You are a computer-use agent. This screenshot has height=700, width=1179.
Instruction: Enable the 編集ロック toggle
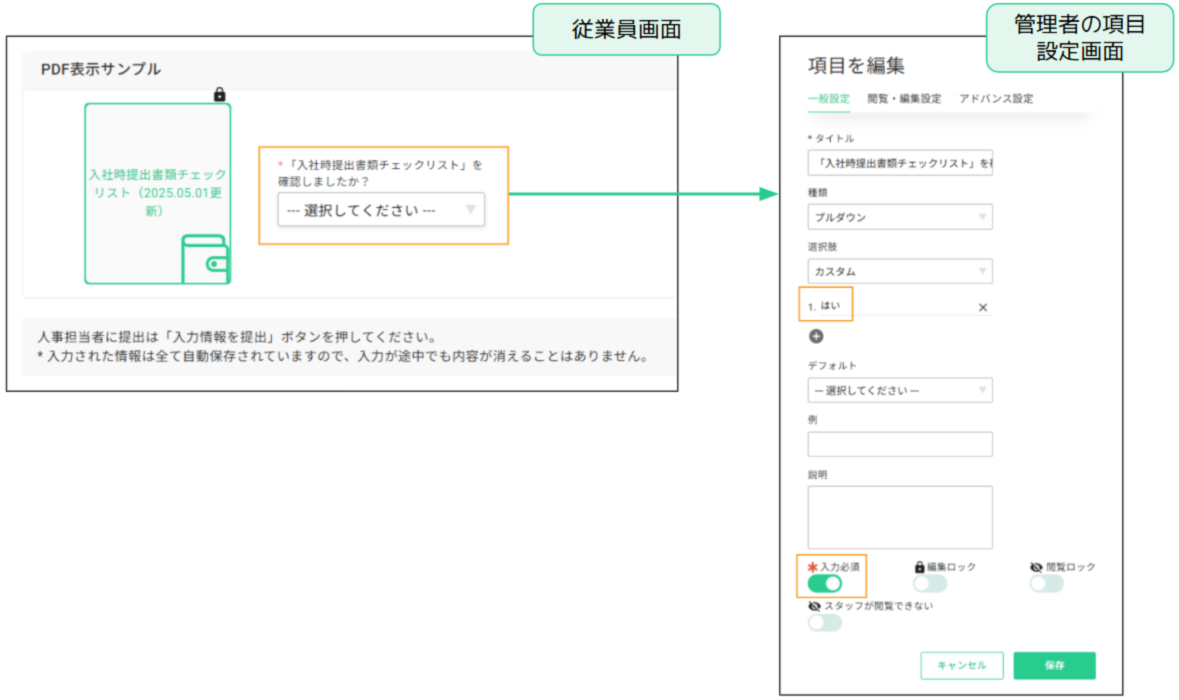click(930, 583)
